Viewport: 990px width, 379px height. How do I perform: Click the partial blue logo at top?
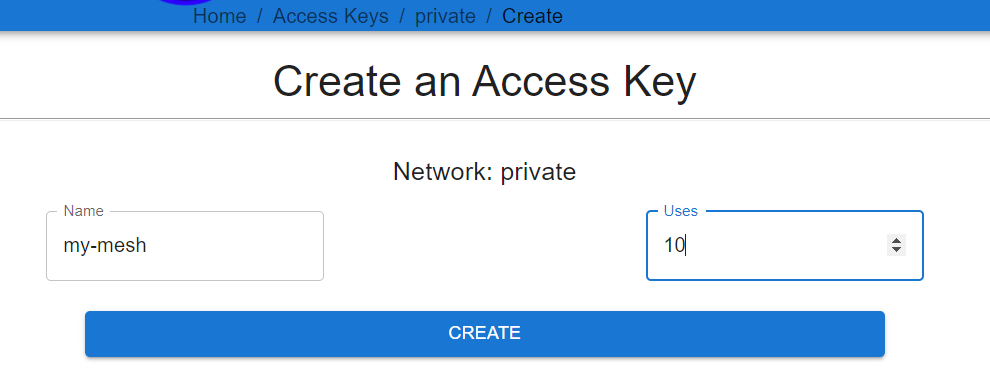pos(186,2)
